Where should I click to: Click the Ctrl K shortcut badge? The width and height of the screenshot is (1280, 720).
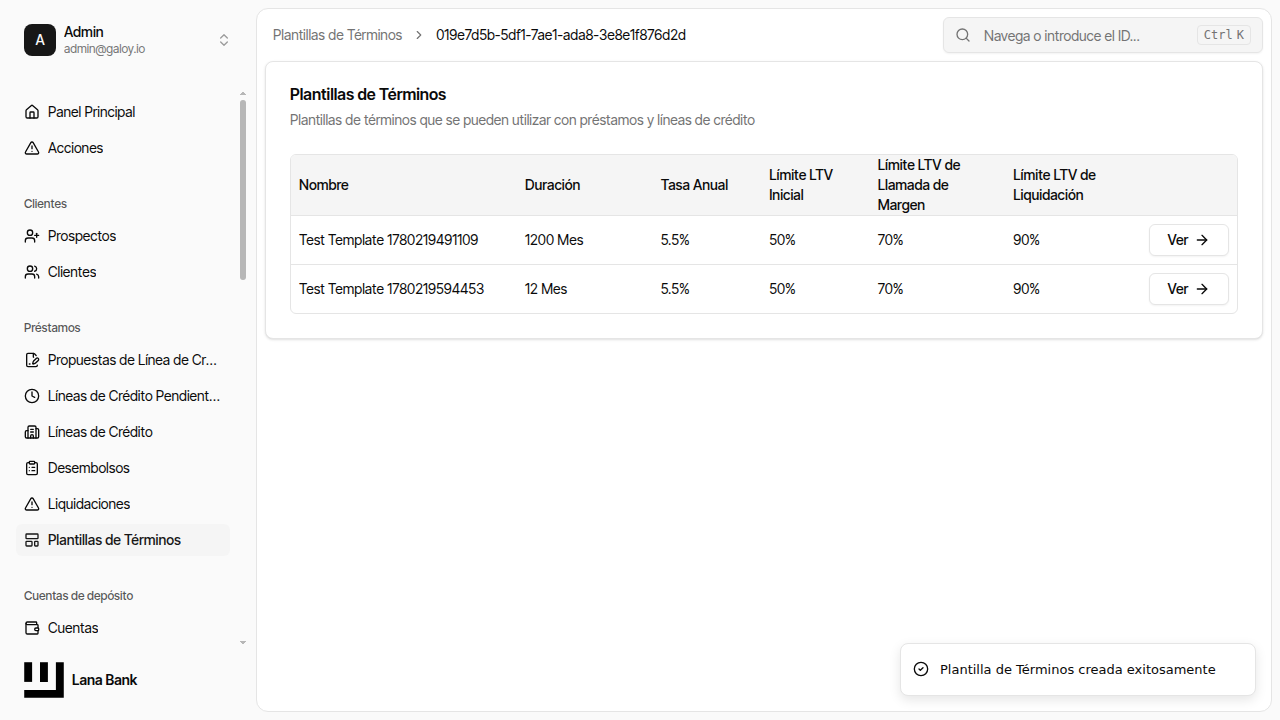click(x=1224, y=35)
